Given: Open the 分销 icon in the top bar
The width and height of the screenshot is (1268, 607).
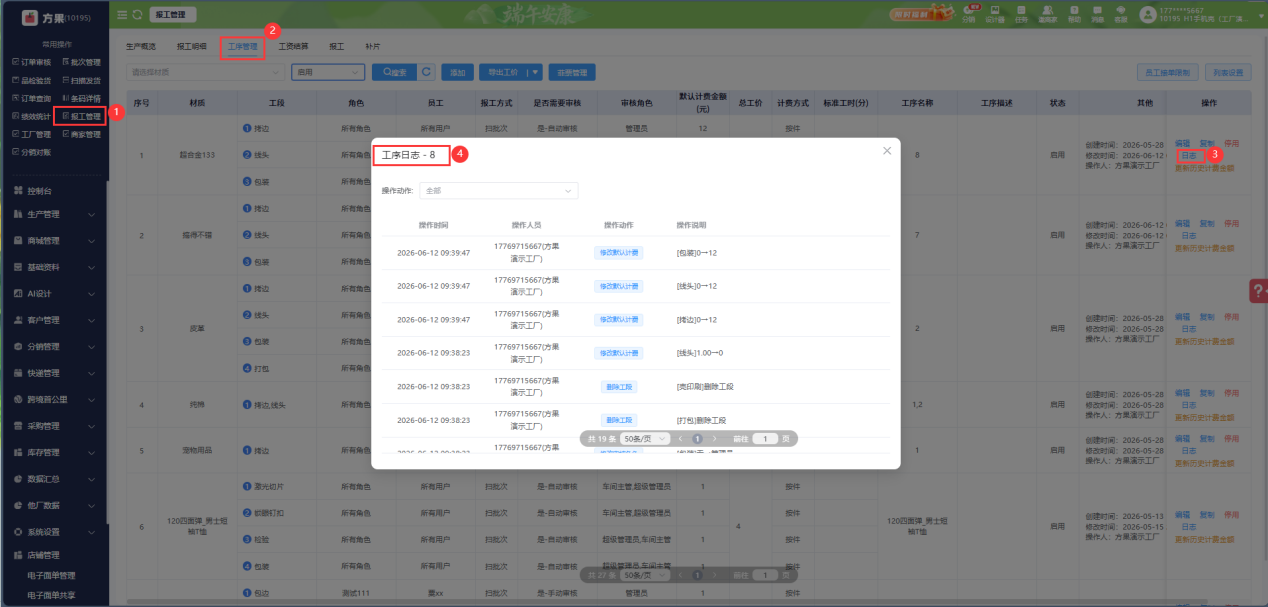Looking at the screenshot, I should pos(968,14).
